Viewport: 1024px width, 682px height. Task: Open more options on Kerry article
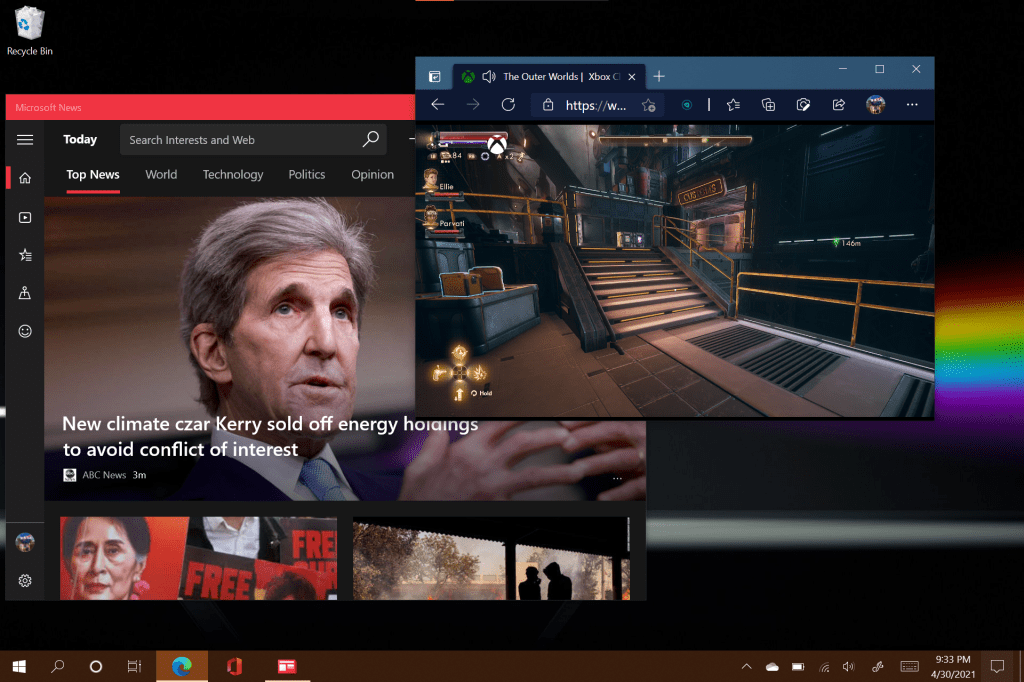617,478
